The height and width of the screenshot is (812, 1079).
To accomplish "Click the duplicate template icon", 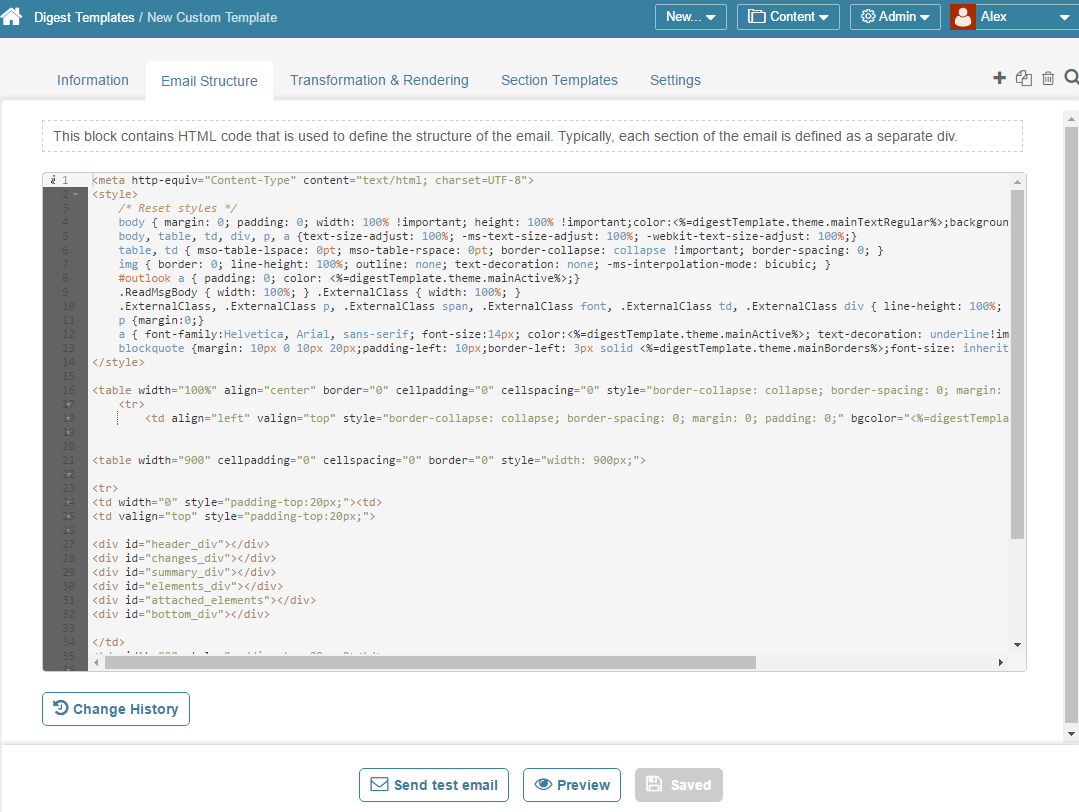I will (1023, 78).
